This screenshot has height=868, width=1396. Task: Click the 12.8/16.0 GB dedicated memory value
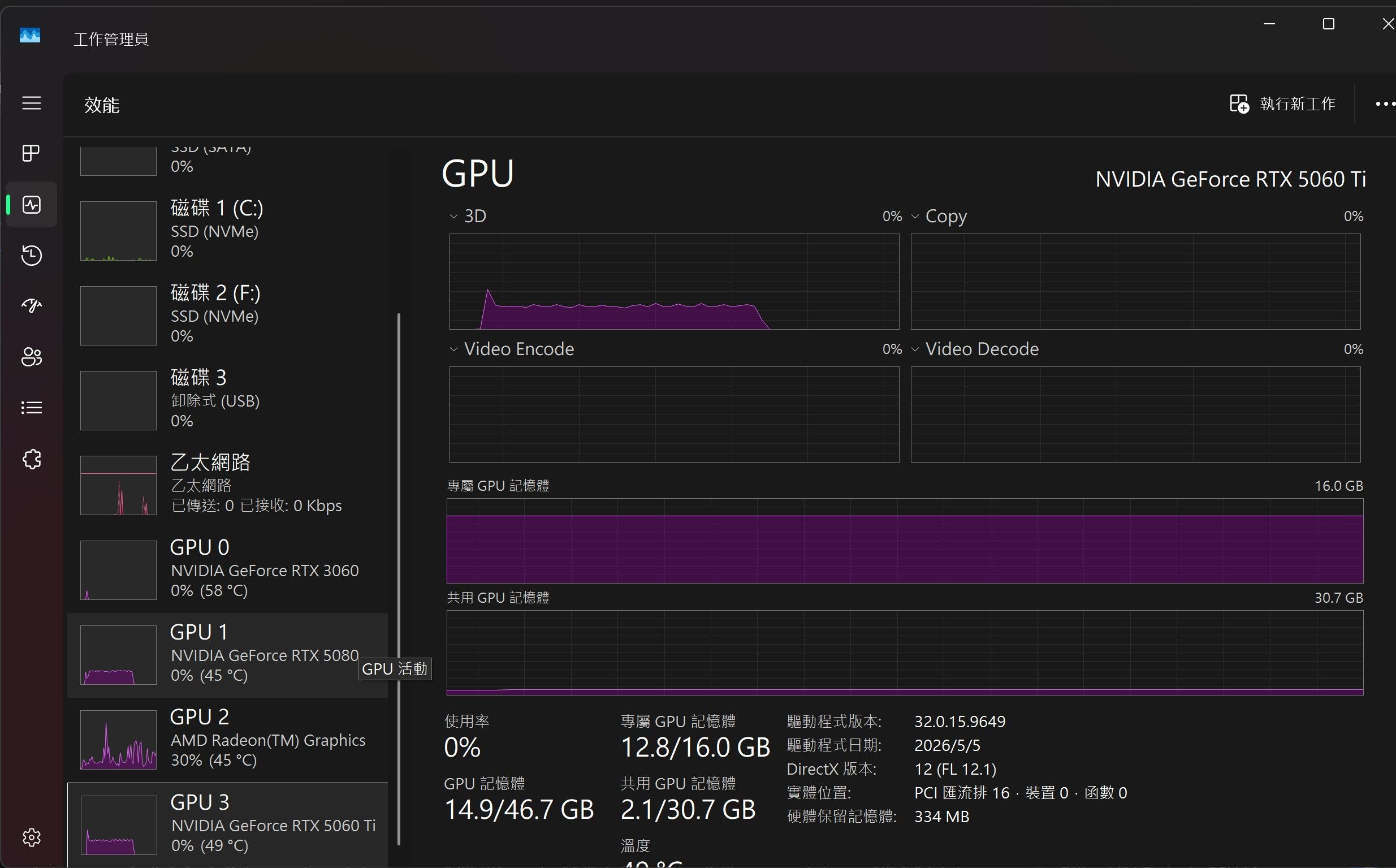point(695,748)
